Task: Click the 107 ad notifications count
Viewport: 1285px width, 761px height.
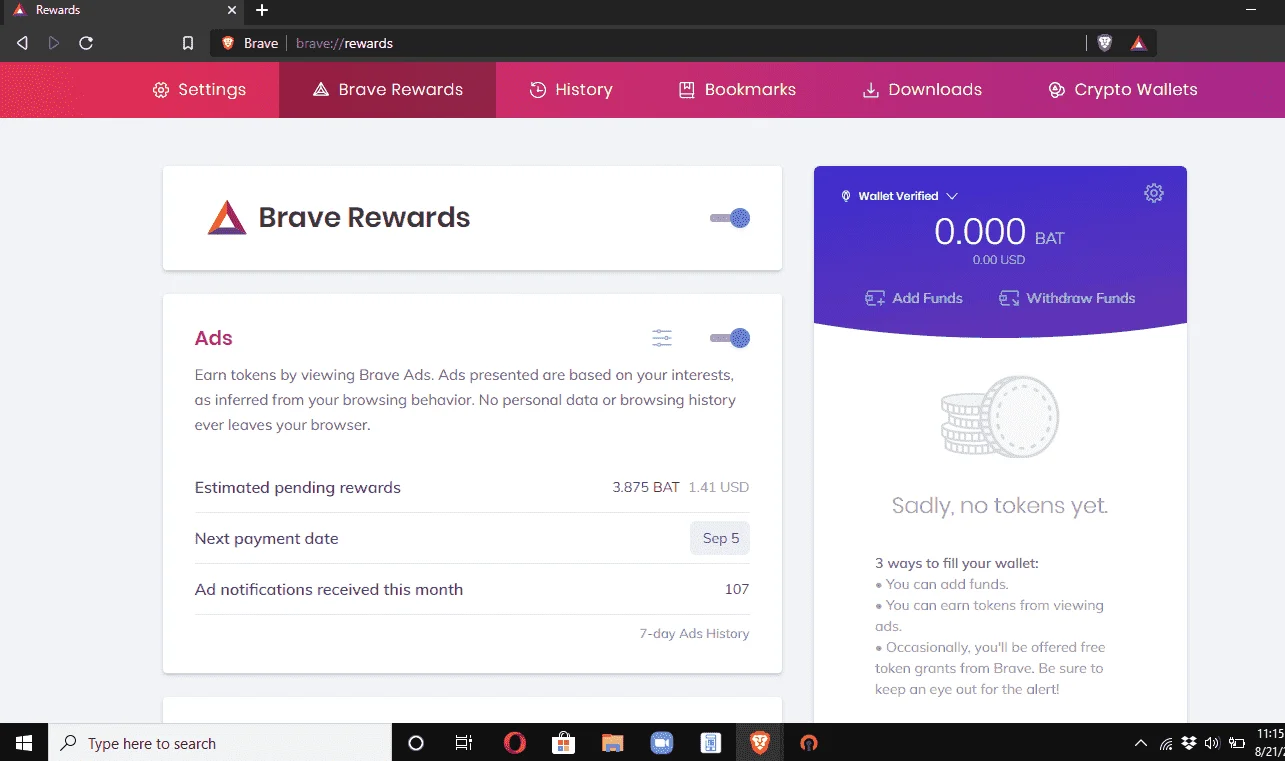Action: pyautogui.click(x=737, y=589)
